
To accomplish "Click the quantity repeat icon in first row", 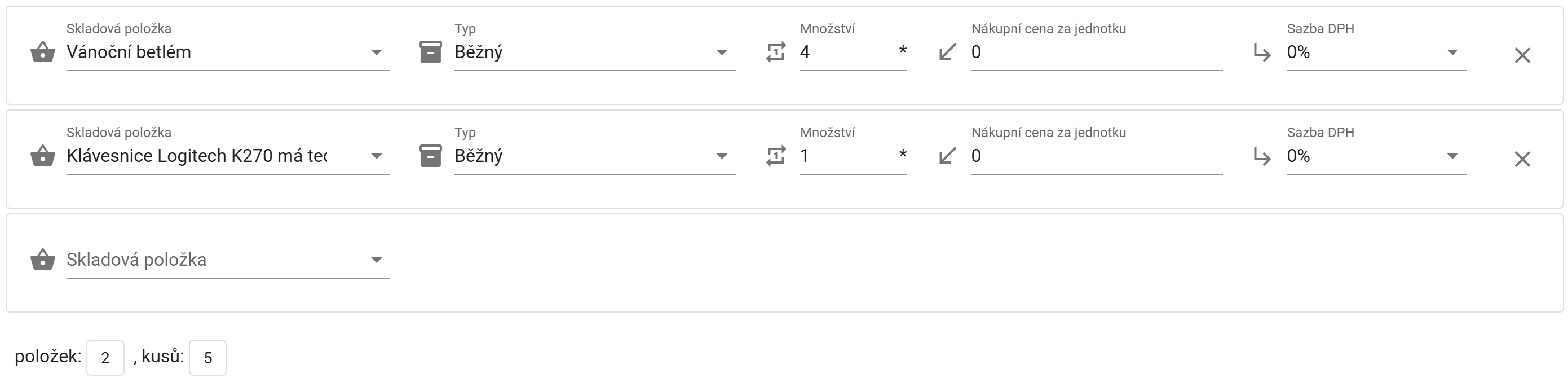I will point(775,52).
